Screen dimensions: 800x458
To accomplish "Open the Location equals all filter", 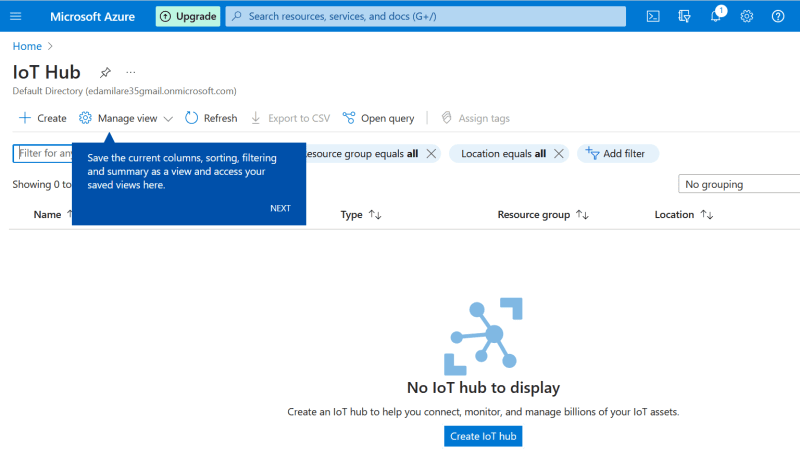I will 503,154.
